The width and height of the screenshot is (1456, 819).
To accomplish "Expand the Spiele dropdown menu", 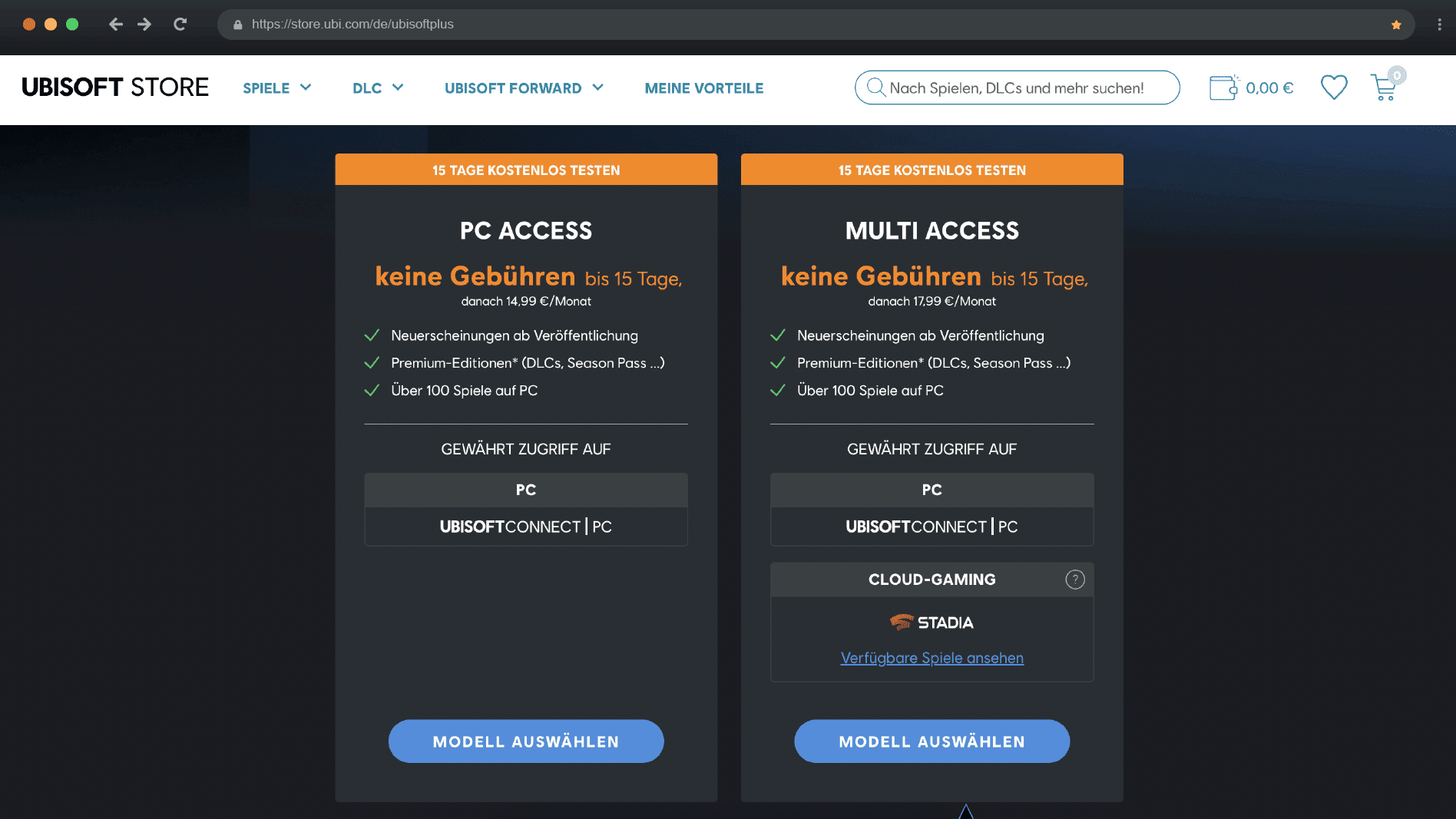I will pos(277,88).
